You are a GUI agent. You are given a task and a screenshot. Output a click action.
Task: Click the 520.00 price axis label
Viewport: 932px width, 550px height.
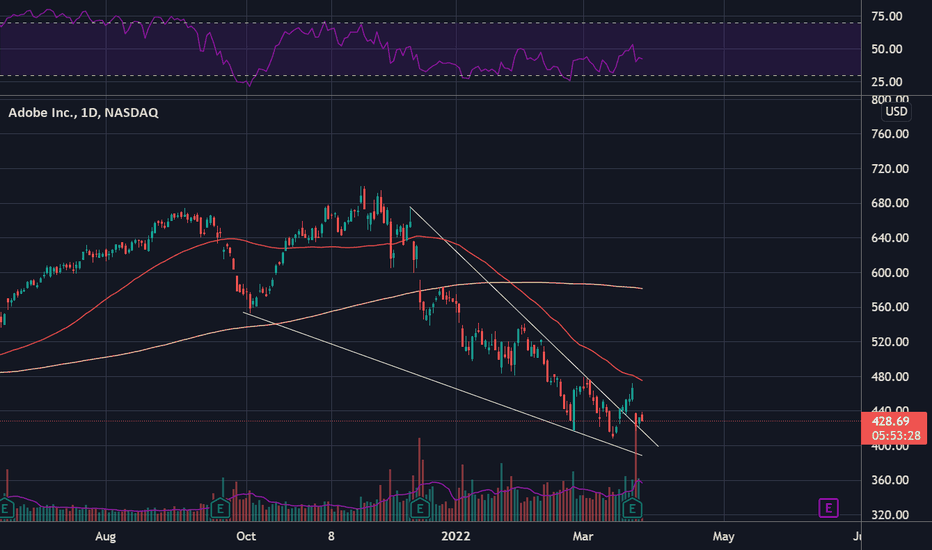pyautogui.click(x=890, y=342)
